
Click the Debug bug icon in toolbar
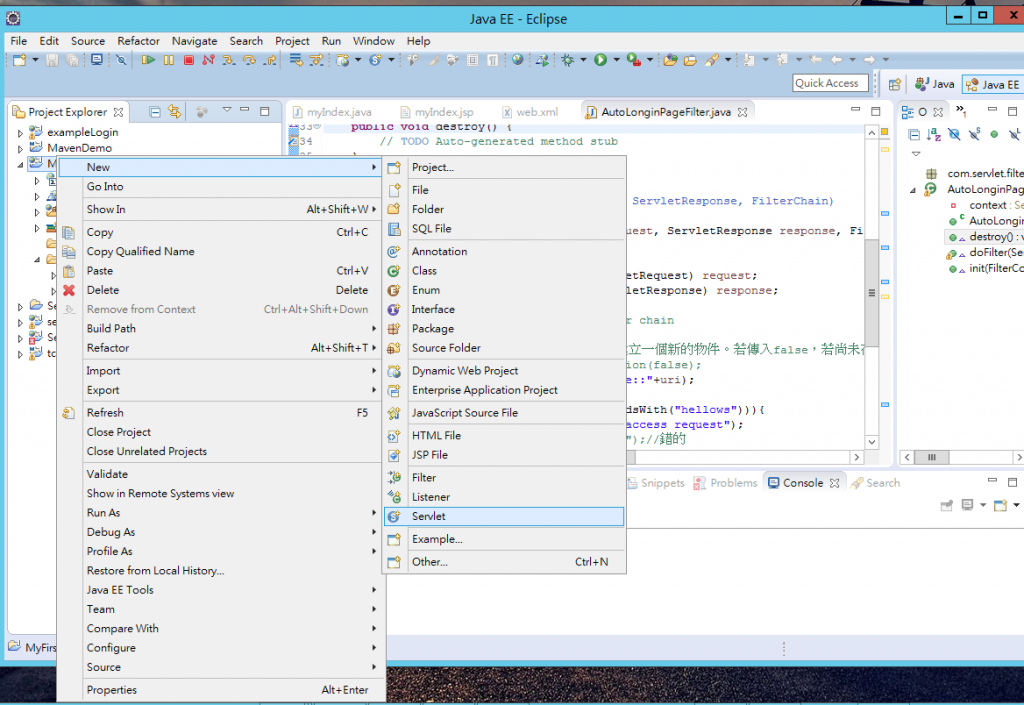568,60
